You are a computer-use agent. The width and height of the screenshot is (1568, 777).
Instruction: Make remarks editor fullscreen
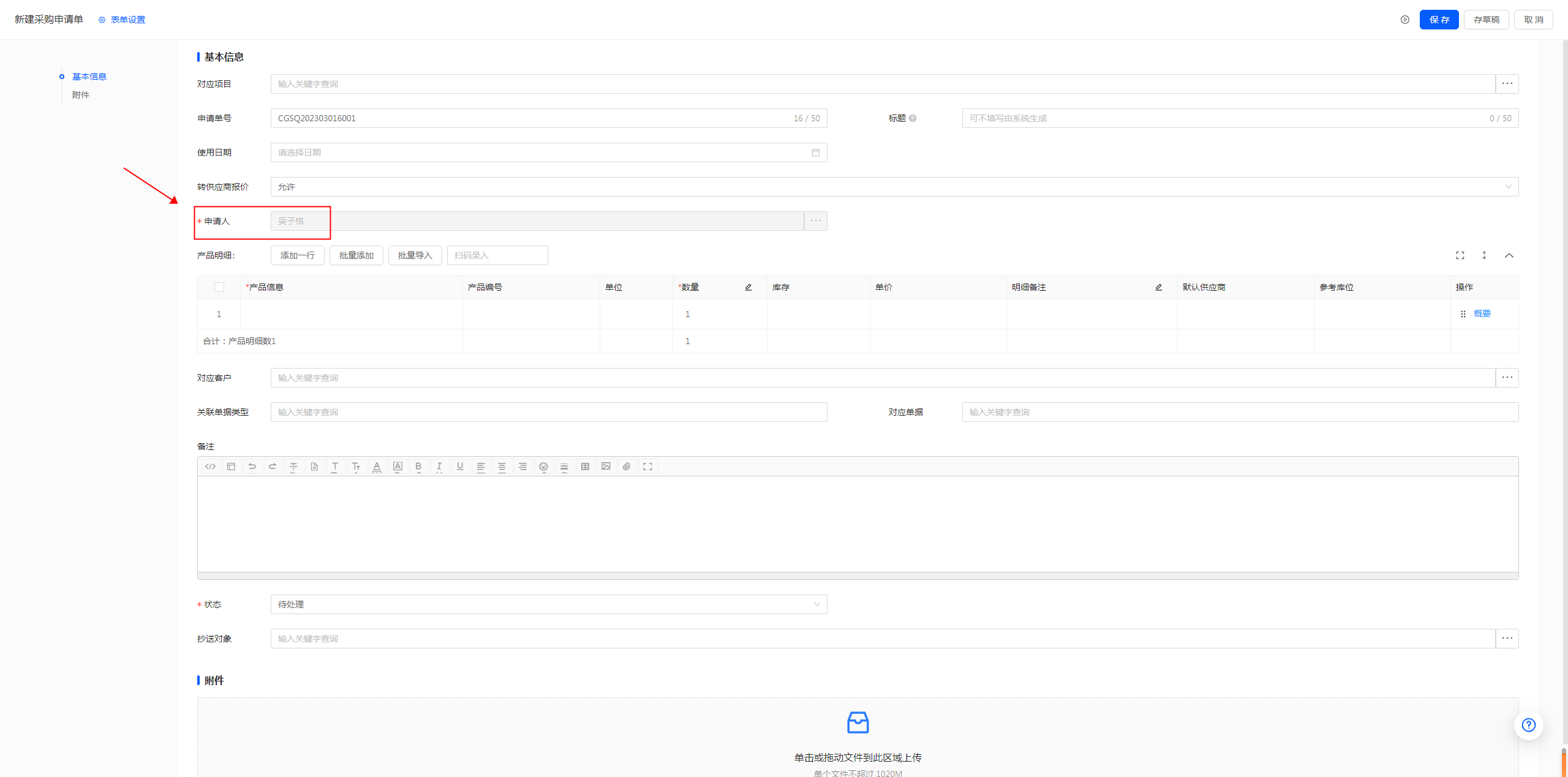pos(647,467)
